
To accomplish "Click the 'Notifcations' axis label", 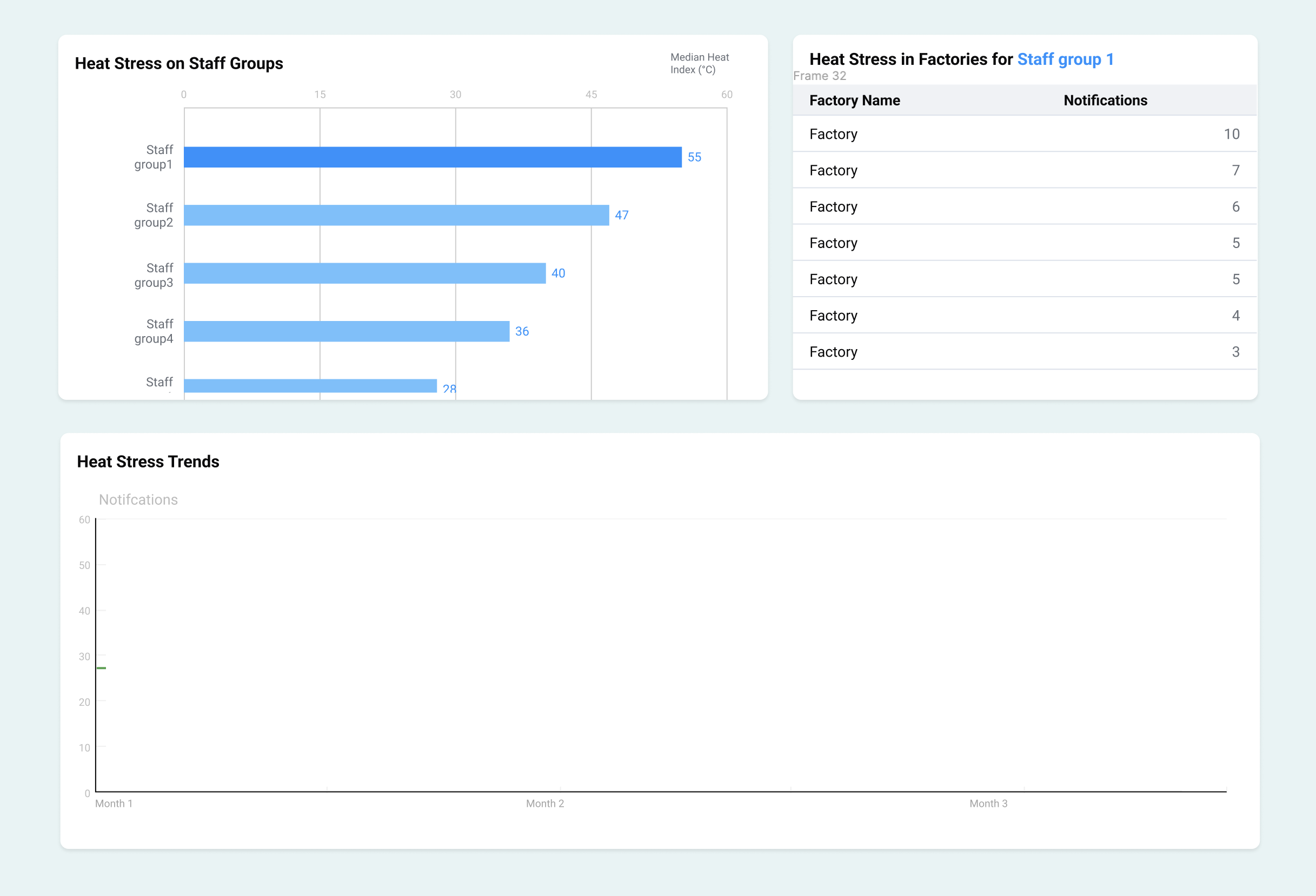I will click(138, 499).
